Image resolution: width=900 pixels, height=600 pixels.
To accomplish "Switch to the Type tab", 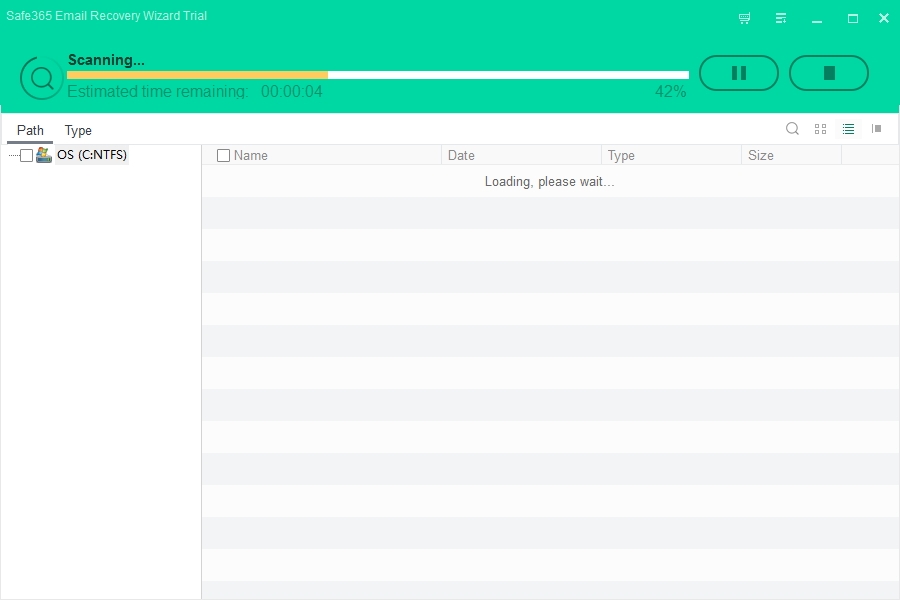I will [78, 130].
